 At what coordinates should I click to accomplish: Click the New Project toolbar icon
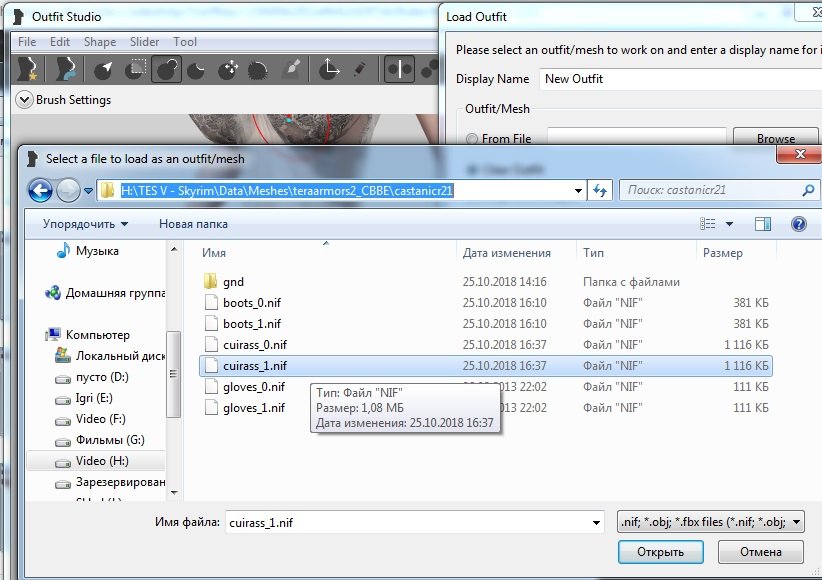(x=26, y=69)
